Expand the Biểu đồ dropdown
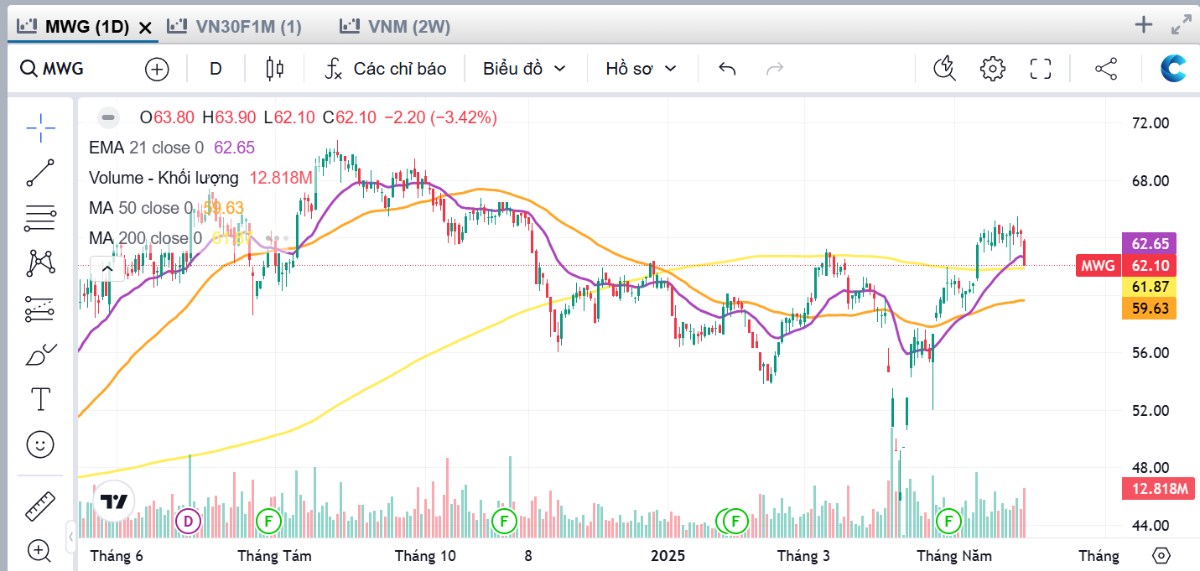This screenshot has width=1200, height=571. (524, 69)
